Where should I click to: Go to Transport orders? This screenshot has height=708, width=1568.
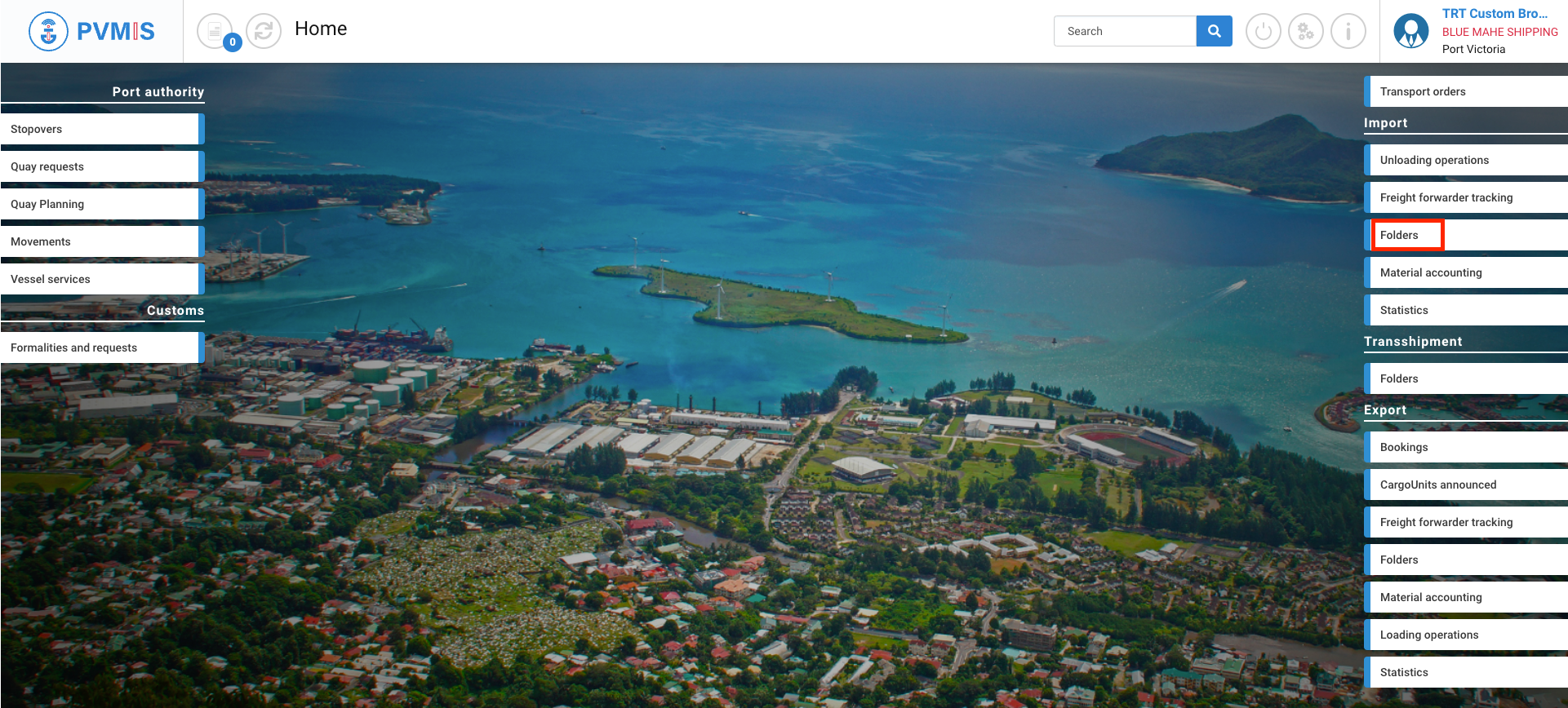coord(1465,91)
